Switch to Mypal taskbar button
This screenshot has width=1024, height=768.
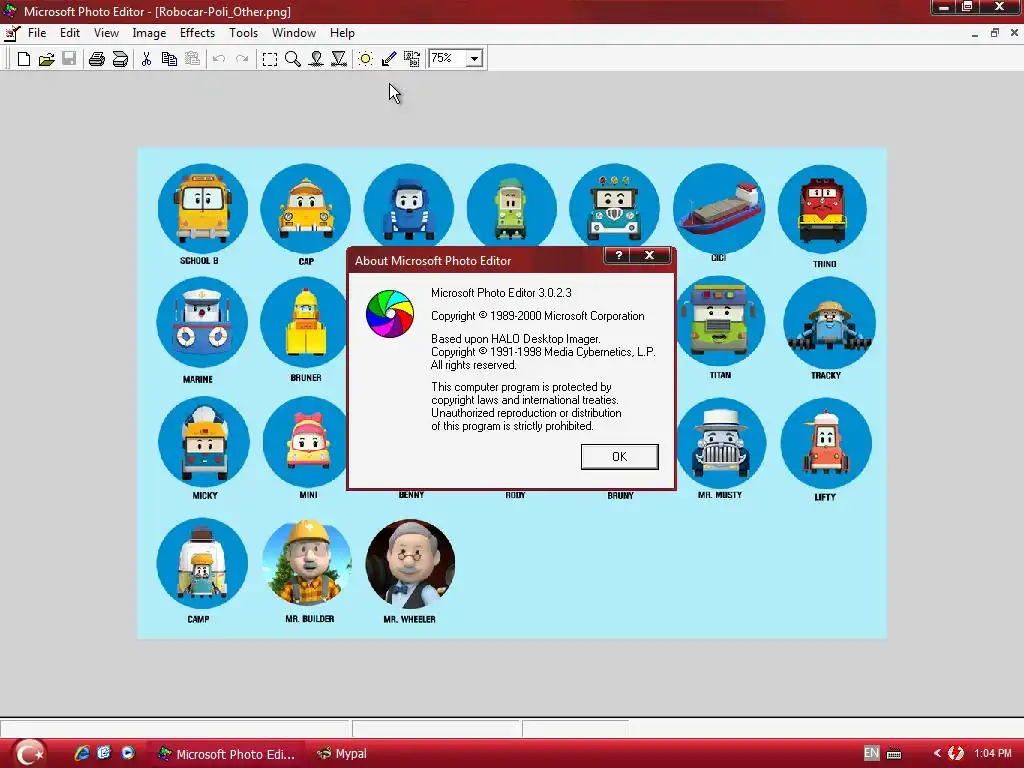click(343, 754)
